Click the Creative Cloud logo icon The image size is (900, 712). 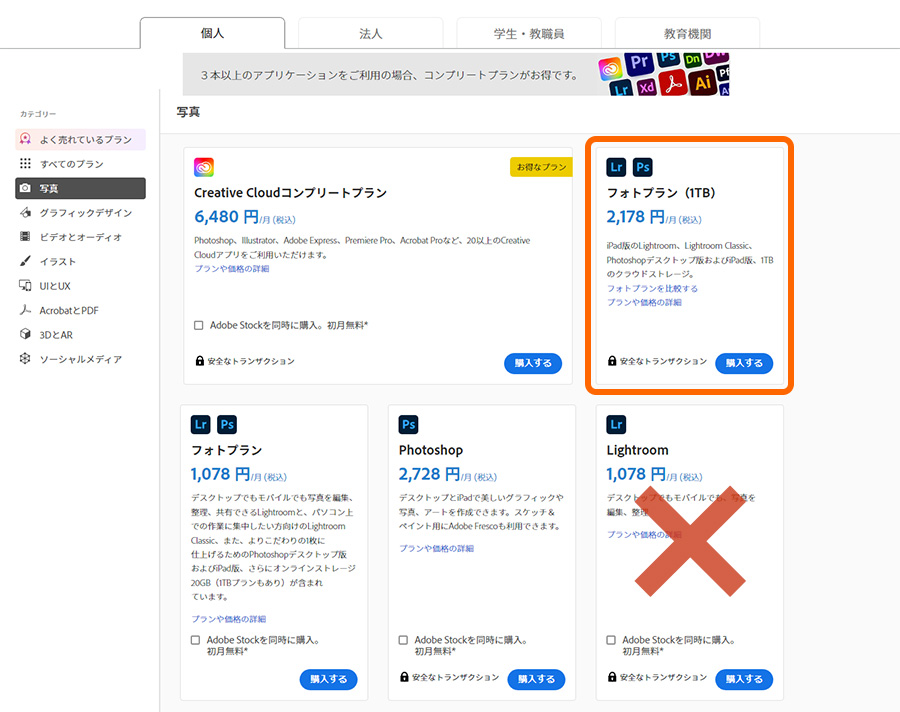coord(204,167)
